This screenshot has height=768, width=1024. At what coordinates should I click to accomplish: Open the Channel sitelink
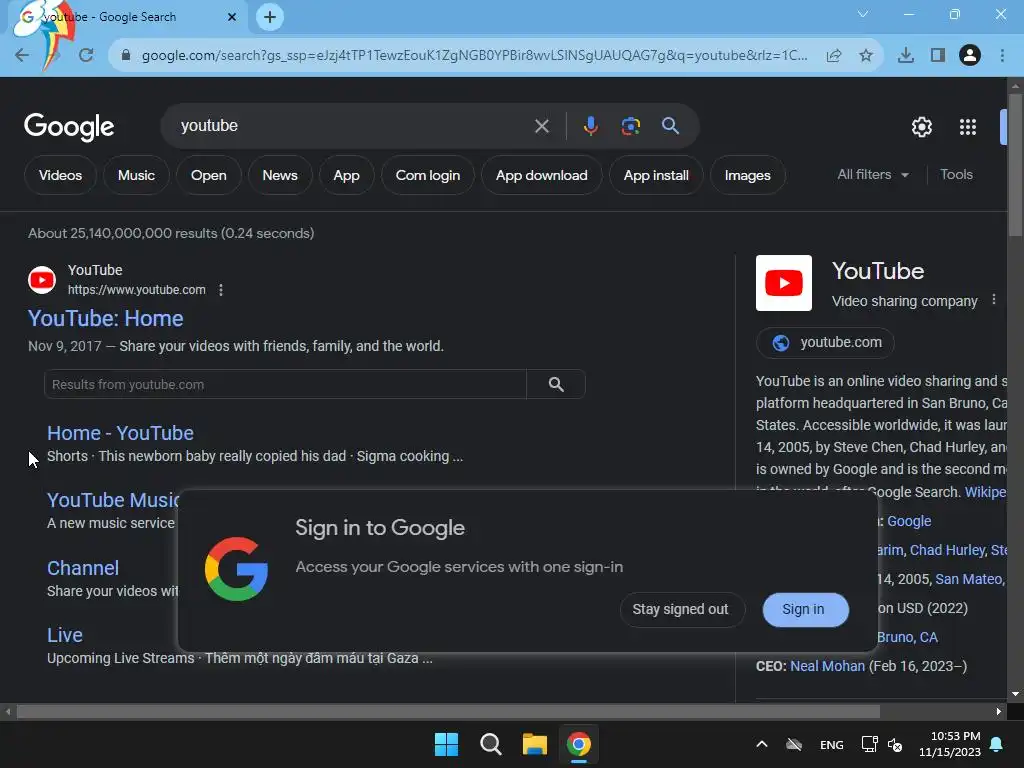(x=83, y=568)
